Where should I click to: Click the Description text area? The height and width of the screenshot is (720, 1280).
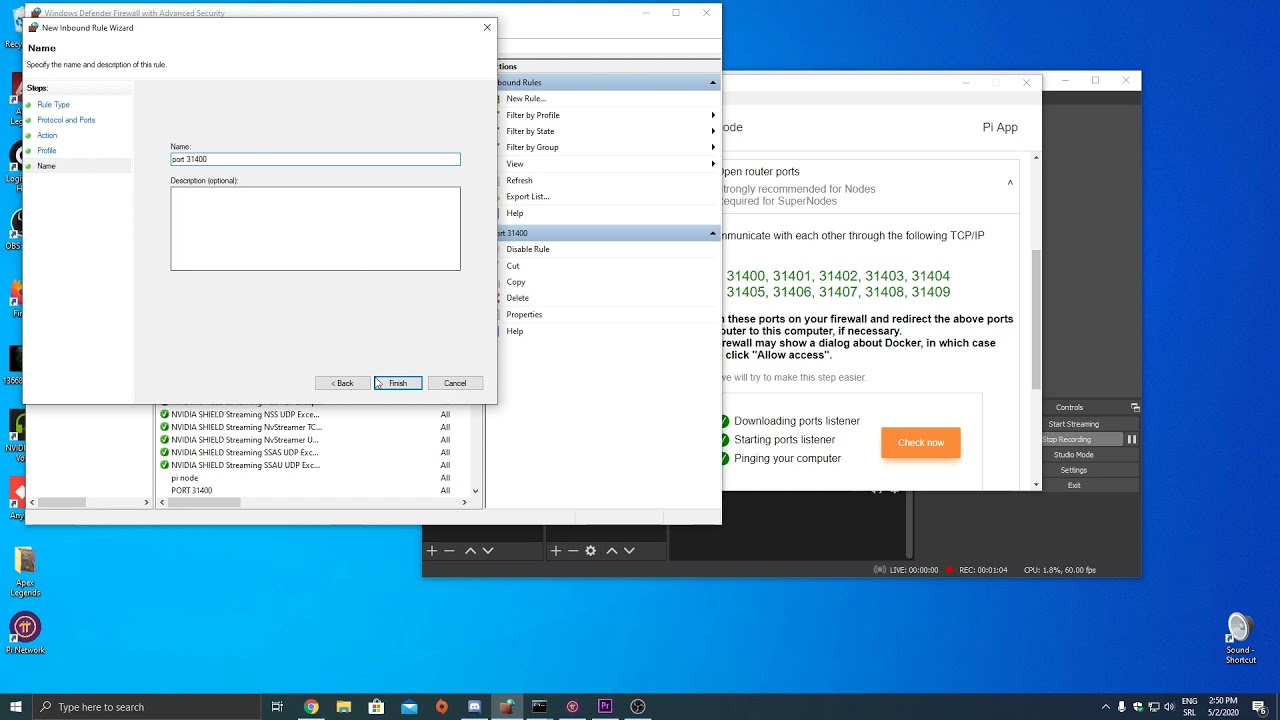(x=315, y=228)
